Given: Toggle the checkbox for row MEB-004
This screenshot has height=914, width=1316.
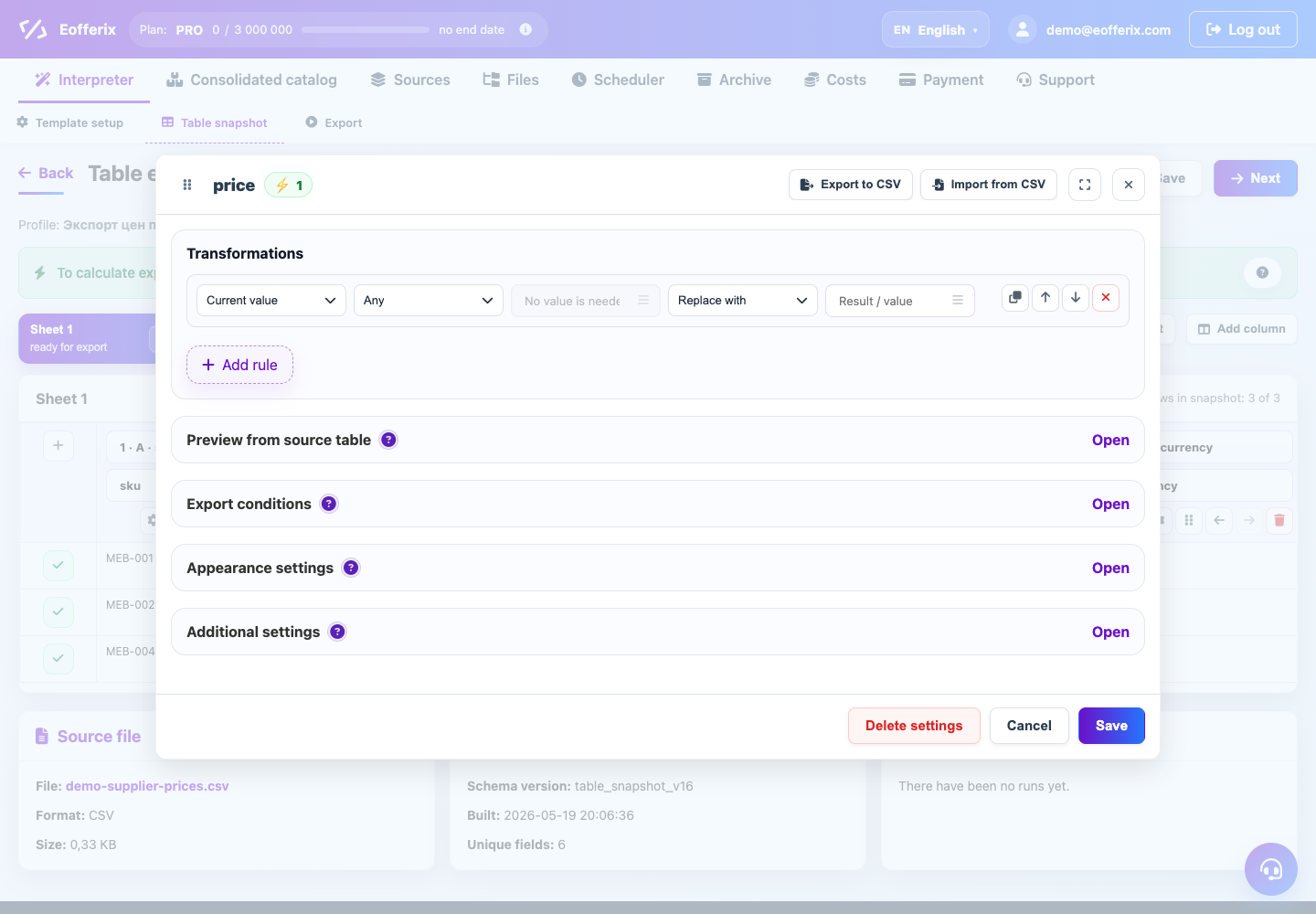Looking at the screenshot, I should (58, 658).
